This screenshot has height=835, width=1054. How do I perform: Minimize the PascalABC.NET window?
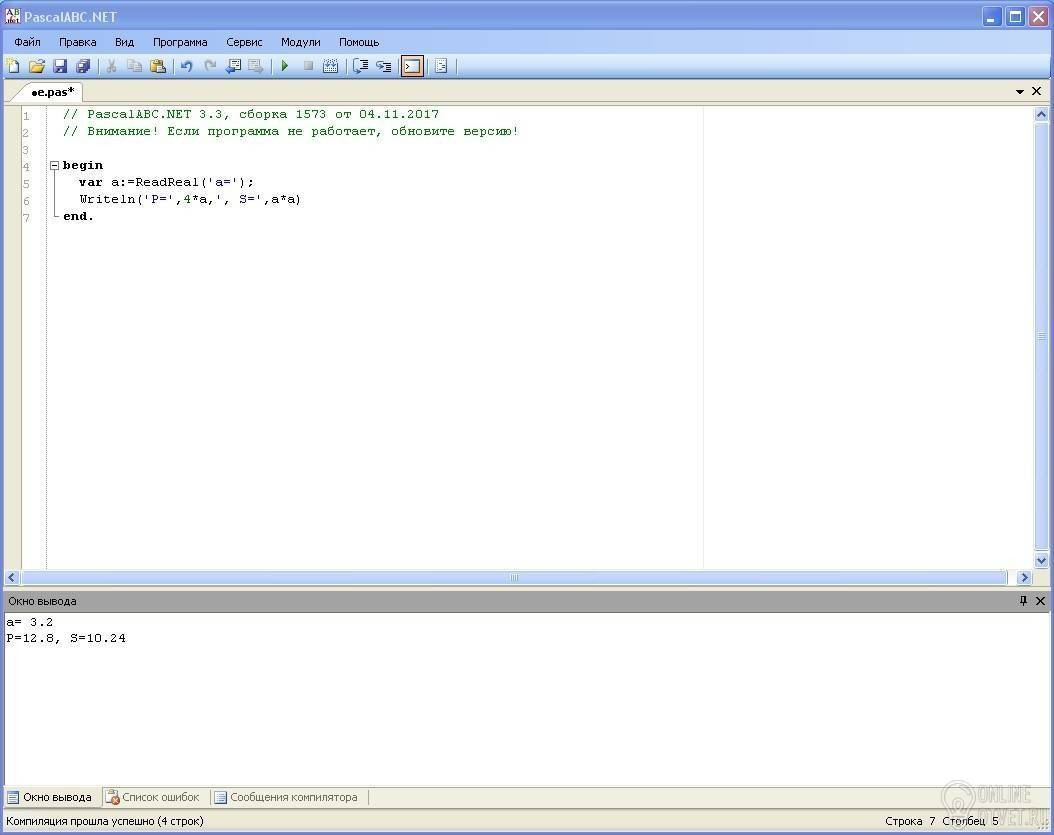tap(992, 16)
